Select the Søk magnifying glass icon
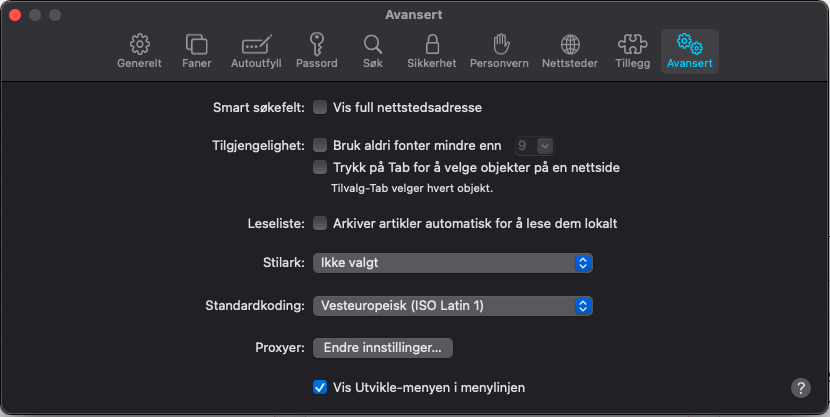This screenshot has width=830, height=417. coord(372,51)
